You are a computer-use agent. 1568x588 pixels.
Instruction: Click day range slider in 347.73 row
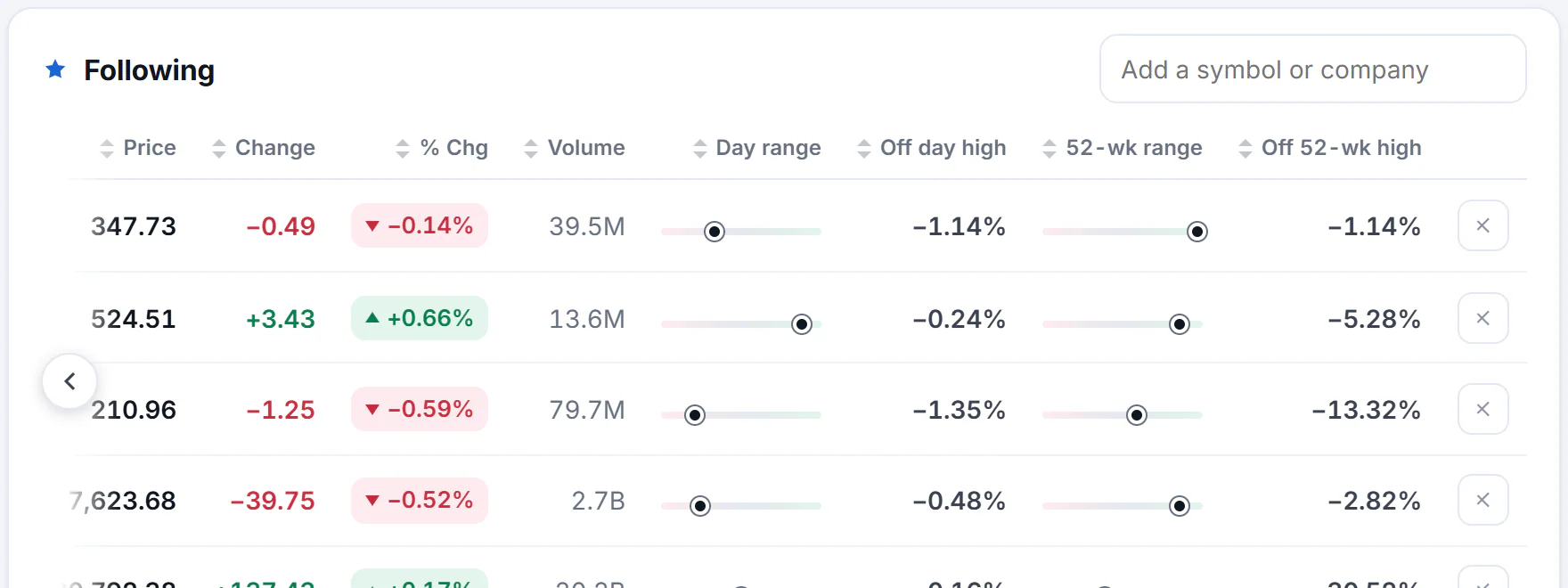point(741,232)
